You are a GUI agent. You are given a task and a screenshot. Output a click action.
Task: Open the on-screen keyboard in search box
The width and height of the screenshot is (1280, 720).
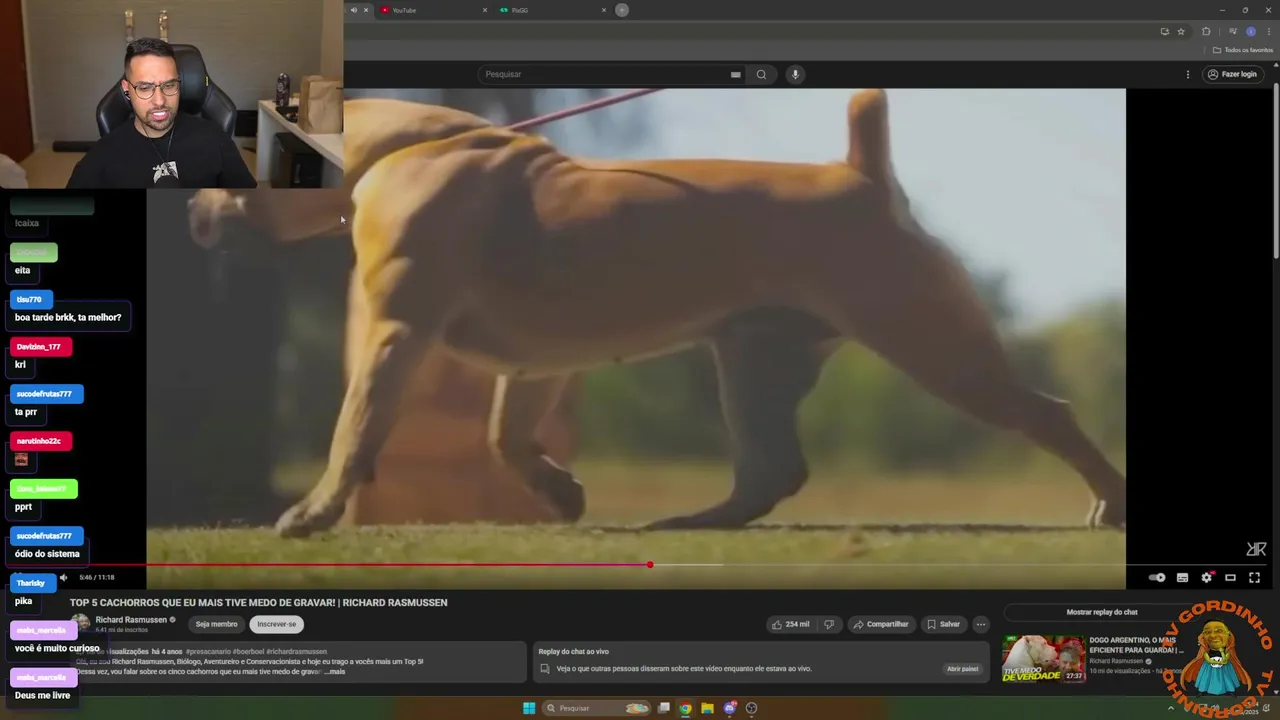click(735, 74)
